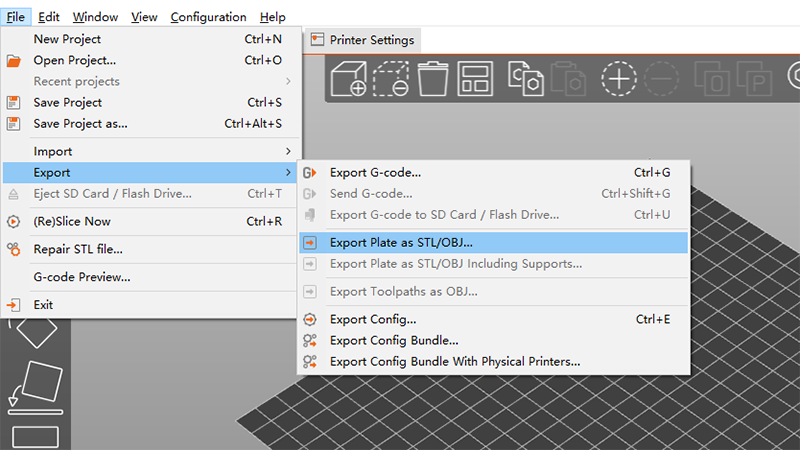The image size is (800, 450).
Task: Open the Edit menu
Action: [x=48, y=17]
